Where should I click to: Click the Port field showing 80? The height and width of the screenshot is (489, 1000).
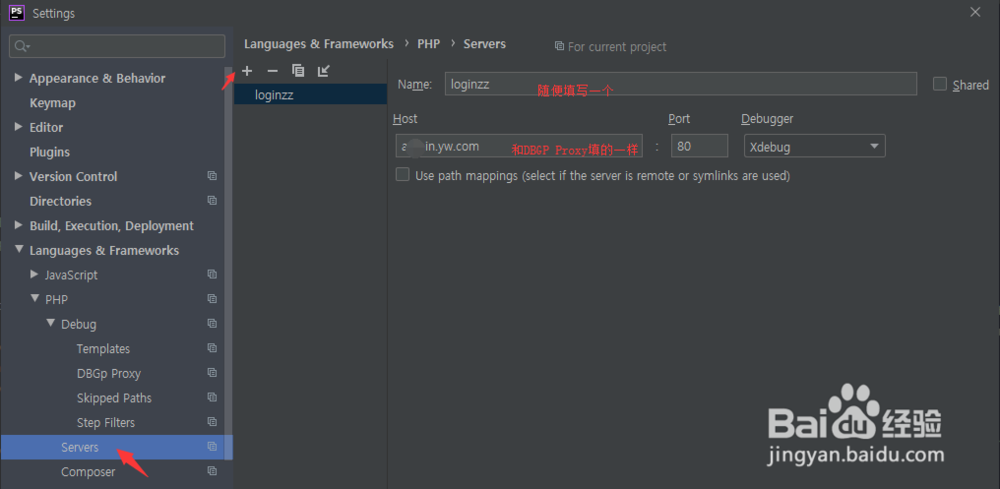coord(700,146)
